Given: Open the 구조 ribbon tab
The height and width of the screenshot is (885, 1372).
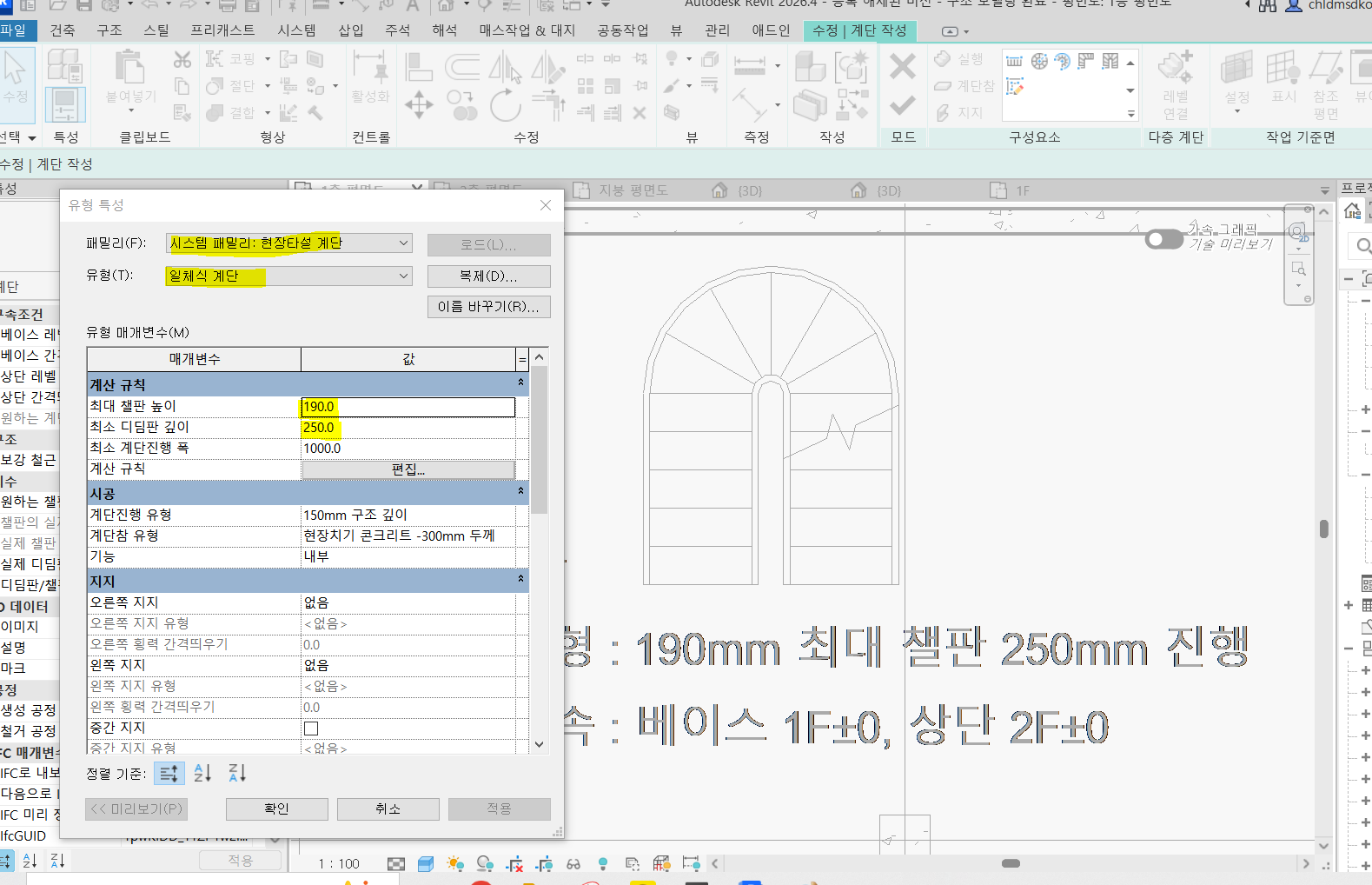Looking at the screenshot, I should point(109,30).
